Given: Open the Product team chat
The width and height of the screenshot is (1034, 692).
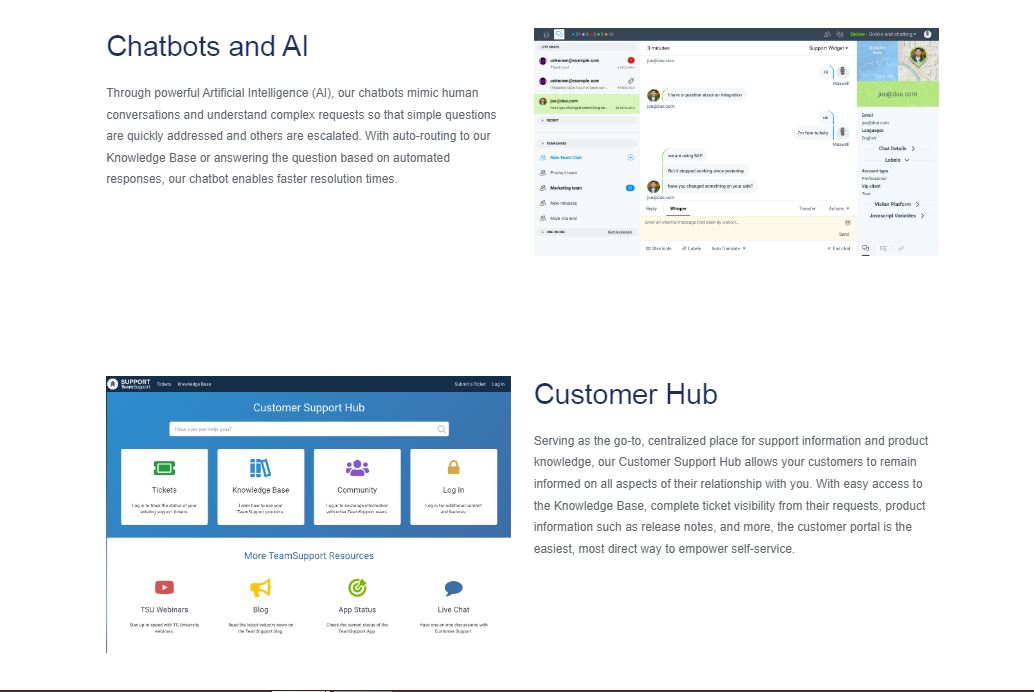Looking at the screenshot, I should (563, 173).
